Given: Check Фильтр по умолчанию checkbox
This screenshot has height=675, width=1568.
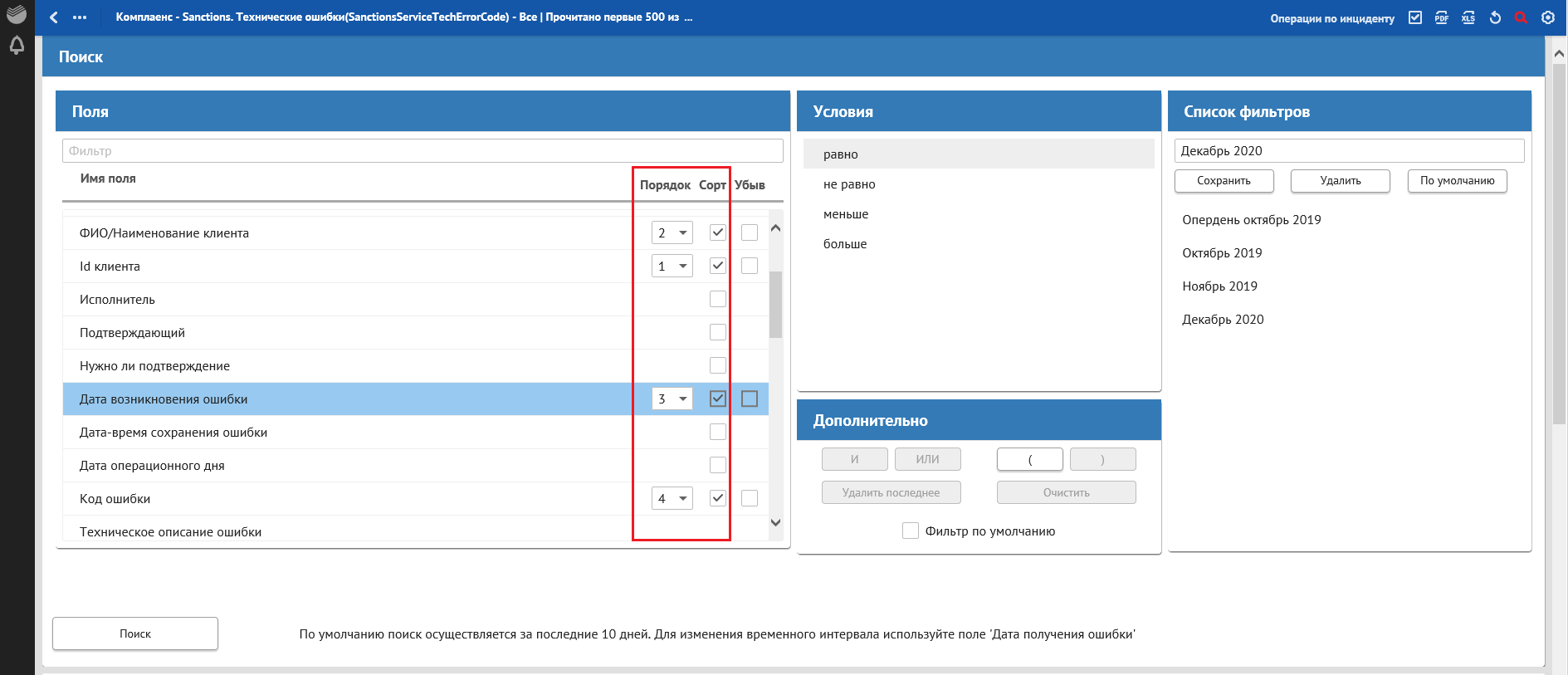Looking at the screenshot, I should pos(911,531).
